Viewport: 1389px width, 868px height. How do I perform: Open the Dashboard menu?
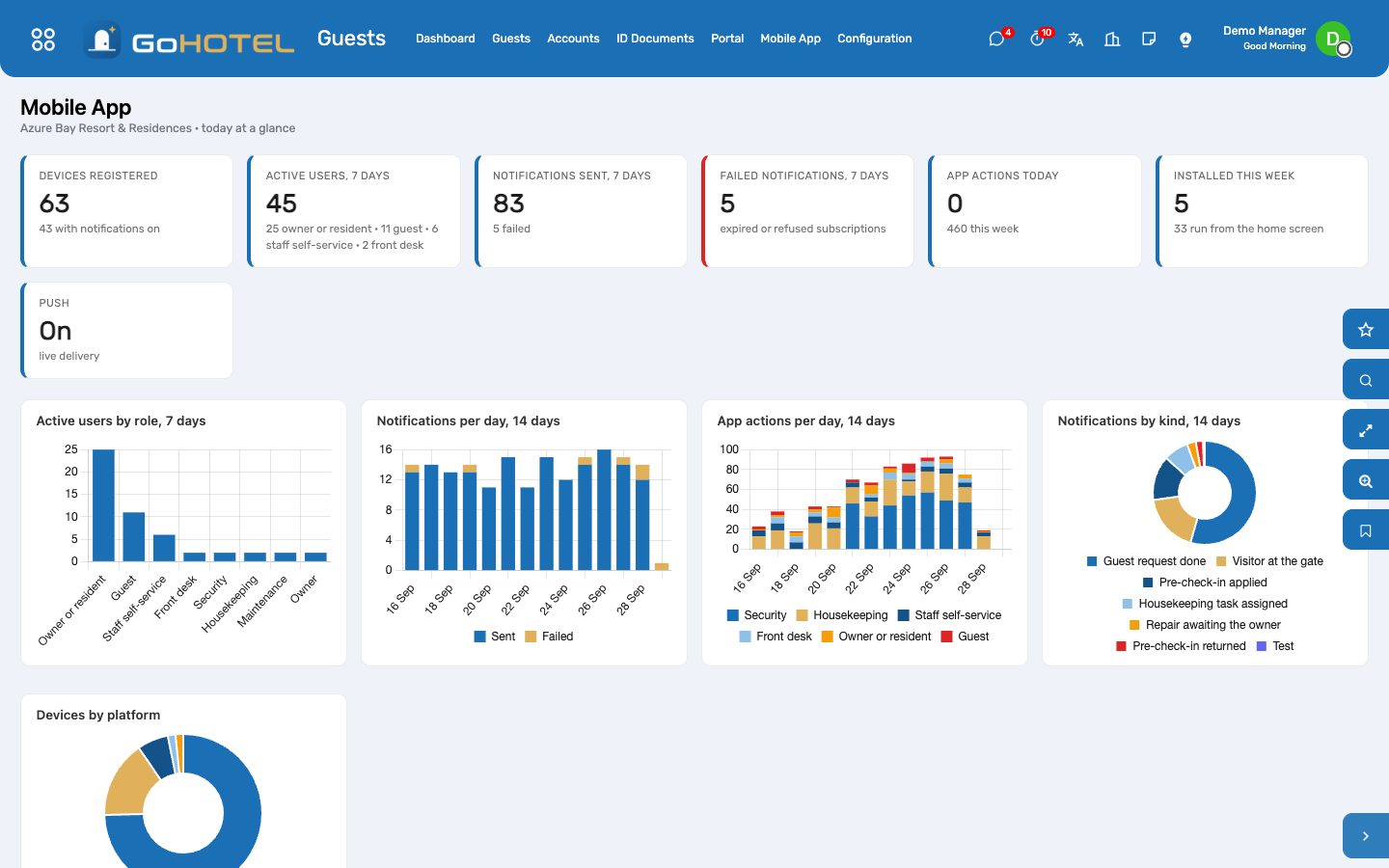click(x=446, y=39)
